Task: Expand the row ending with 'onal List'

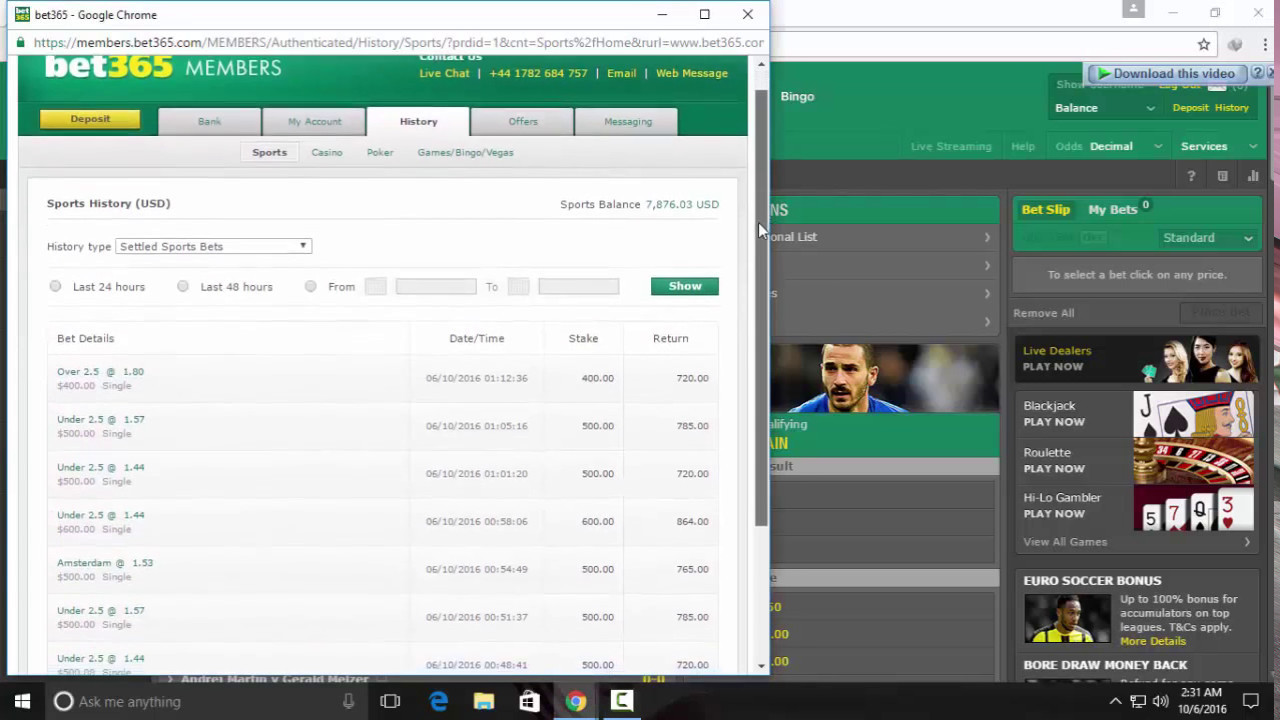Action: (x=883, y=237)
